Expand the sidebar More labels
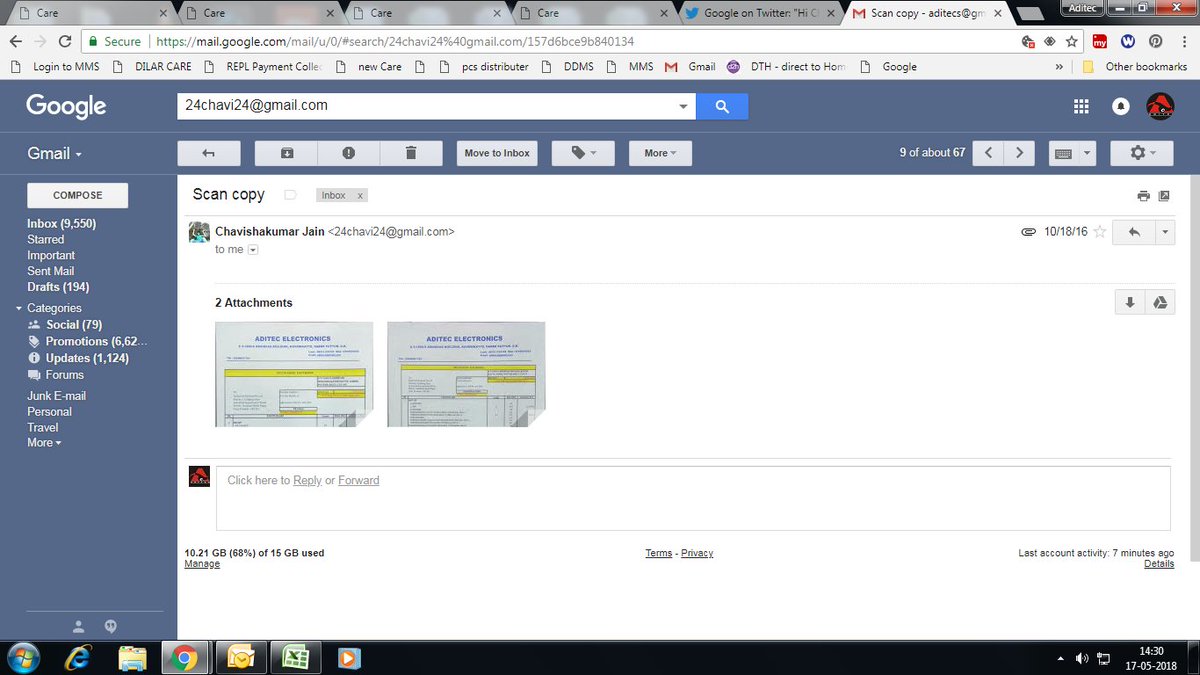Viewport: 1200px width, 675px height. click(44, 442)
